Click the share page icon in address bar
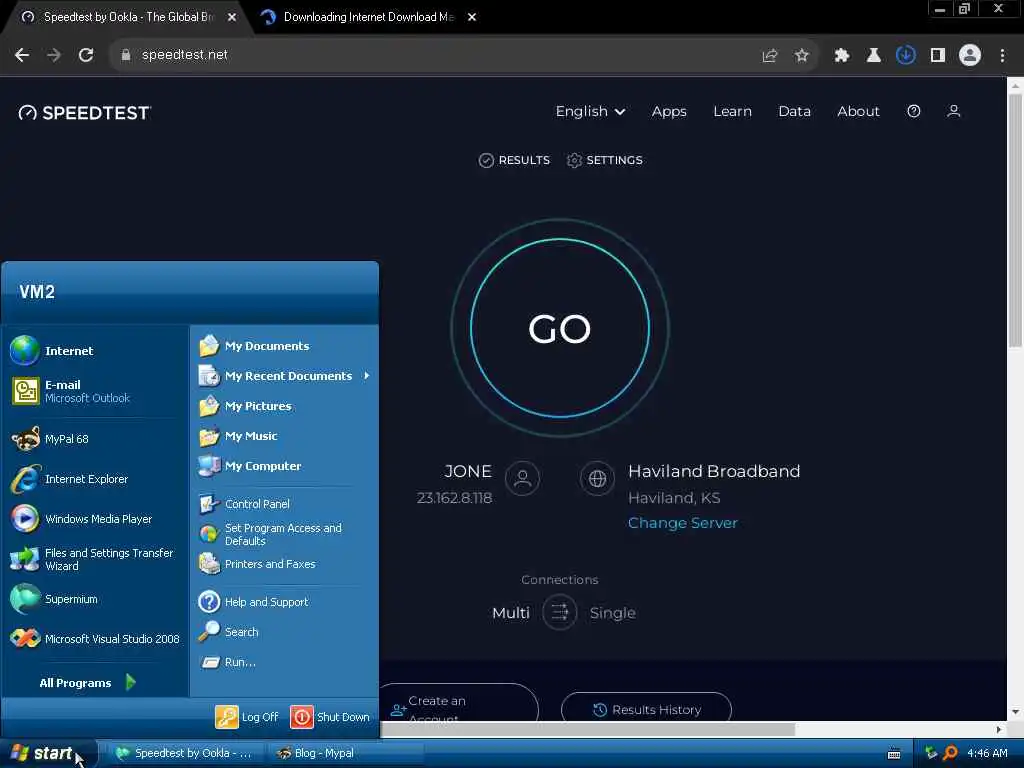Screen dimensions: 1024x768 (770, 56)
